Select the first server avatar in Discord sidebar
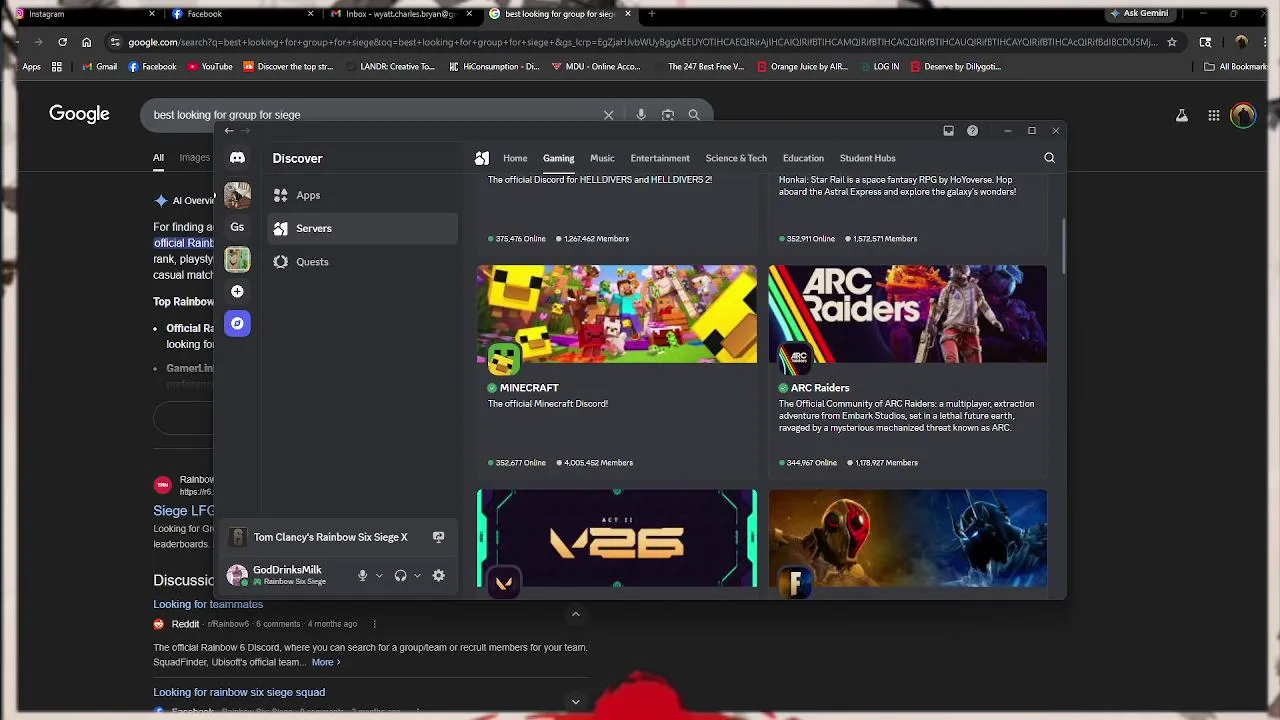Screen dimensions: 1280x720 [x=237, y=194]
